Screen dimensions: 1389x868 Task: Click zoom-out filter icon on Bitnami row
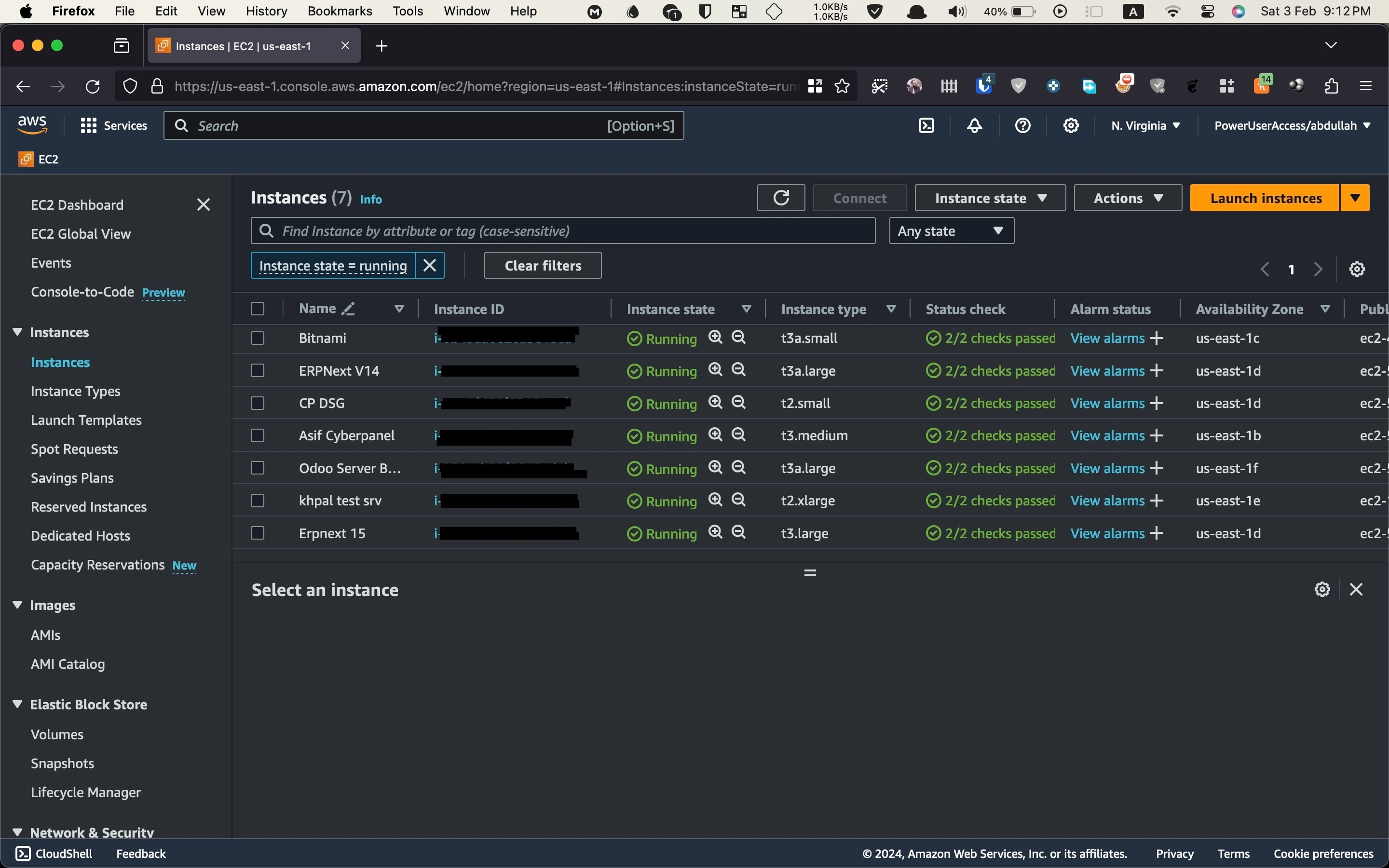(x=739, y=337)
